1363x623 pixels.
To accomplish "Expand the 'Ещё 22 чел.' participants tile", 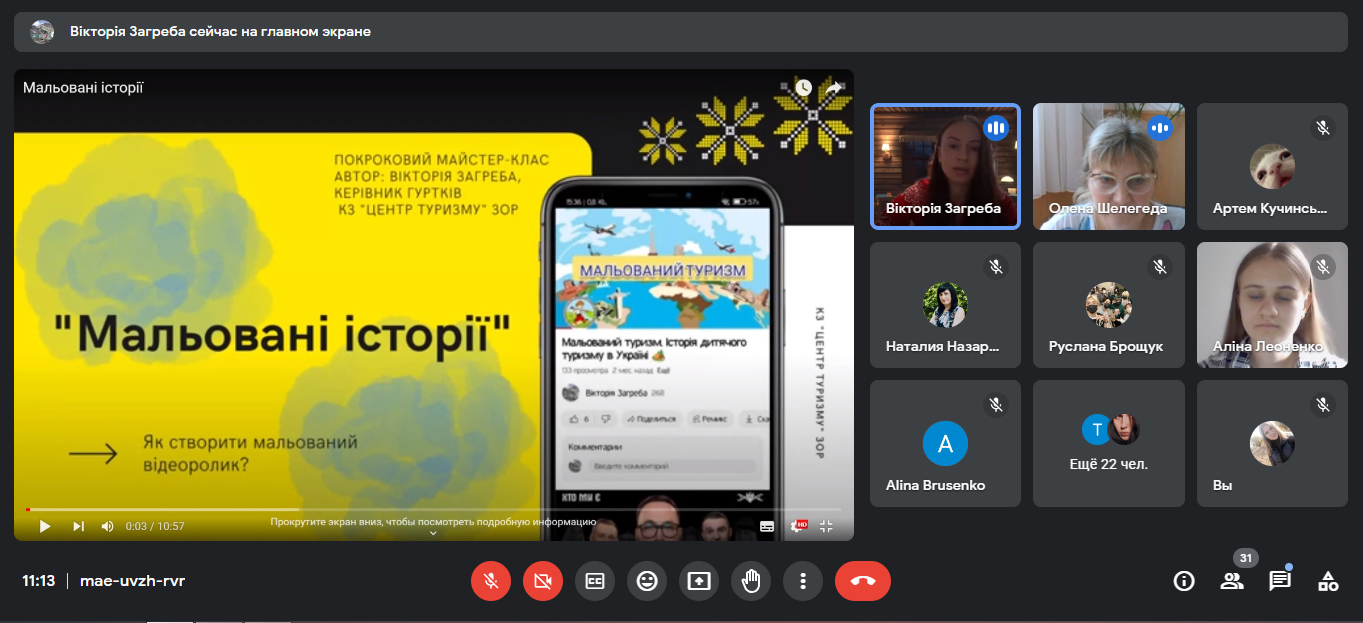I will (x=1109, y=443).
